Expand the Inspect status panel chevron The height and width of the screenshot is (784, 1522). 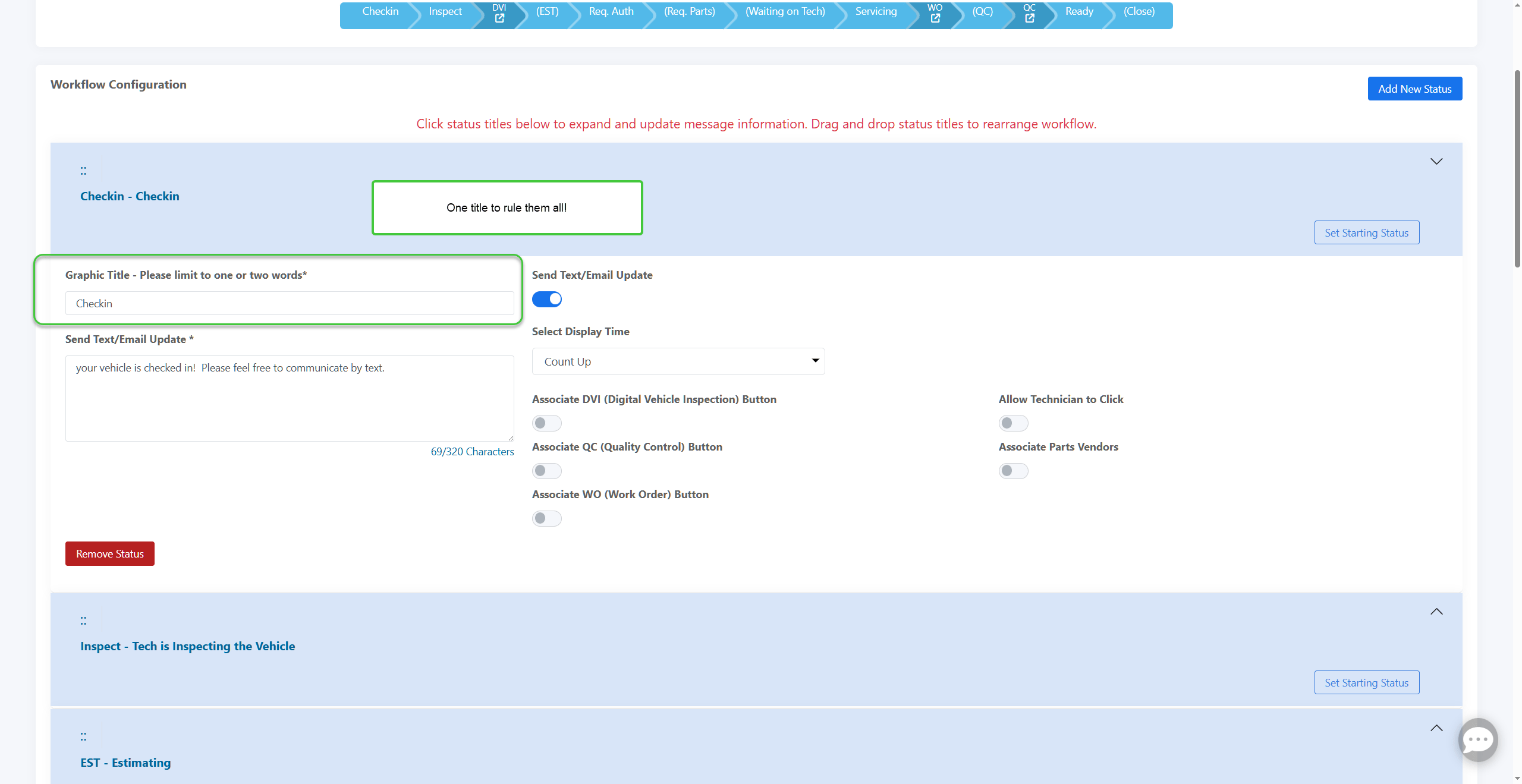[x=1436, y=612]
